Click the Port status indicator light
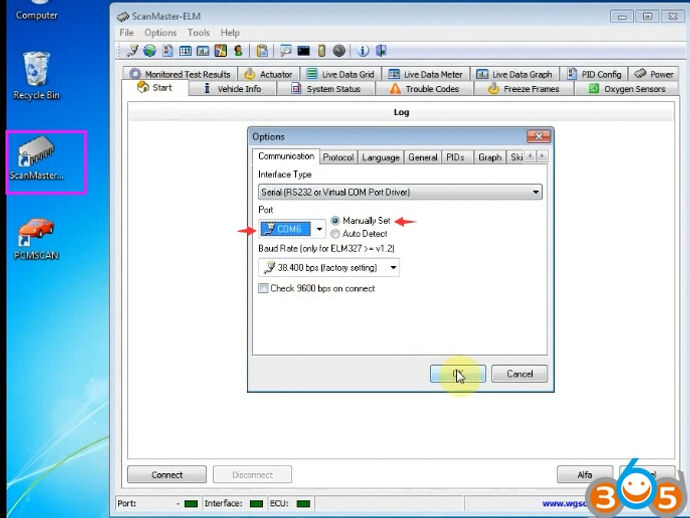Viewport: 690px width, 518px height. pyautogui.click(x=191, y=503)
